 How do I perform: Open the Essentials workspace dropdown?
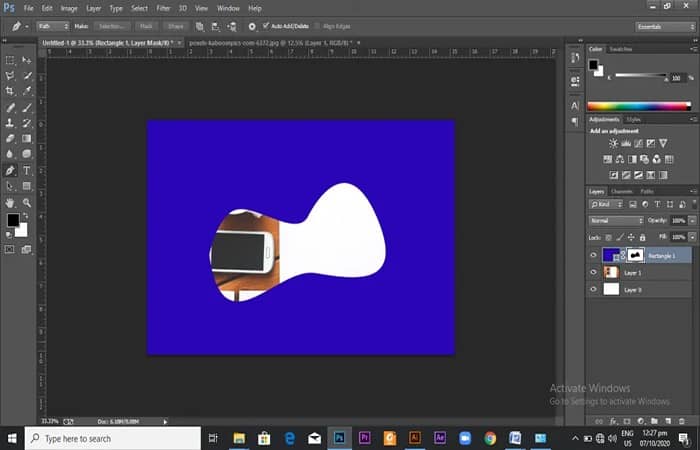click(665, 27)
